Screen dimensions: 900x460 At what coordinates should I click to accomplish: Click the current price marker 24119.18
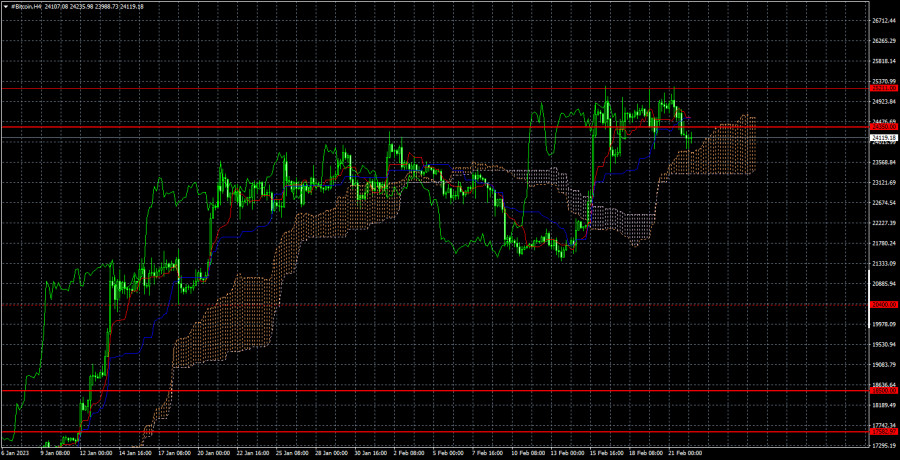(x=884, y=138)
